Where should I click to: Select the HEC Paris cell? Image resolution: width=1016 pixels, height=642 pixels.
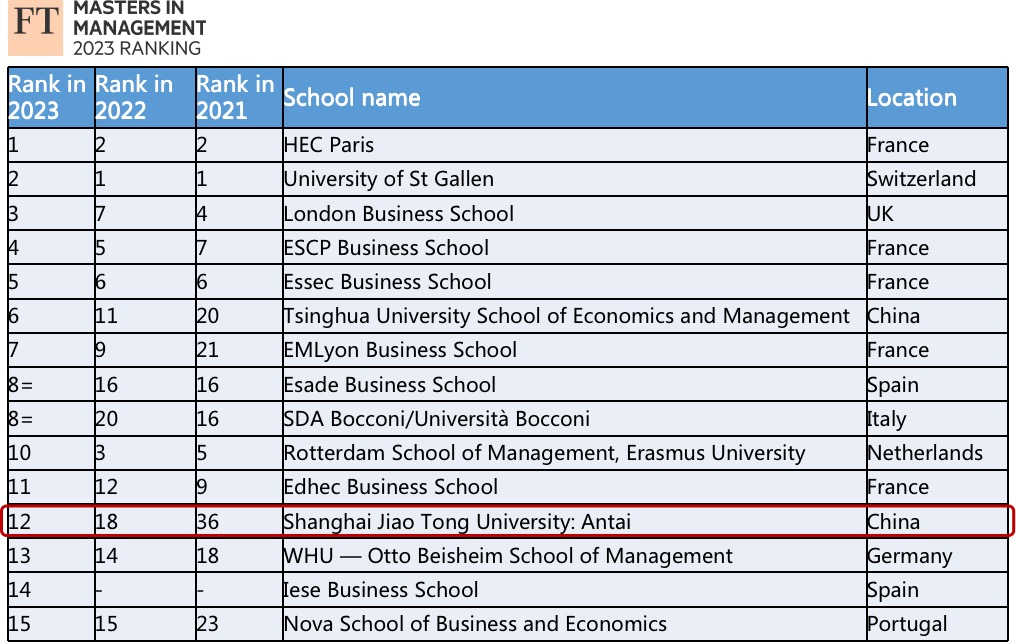pos(329,145)
